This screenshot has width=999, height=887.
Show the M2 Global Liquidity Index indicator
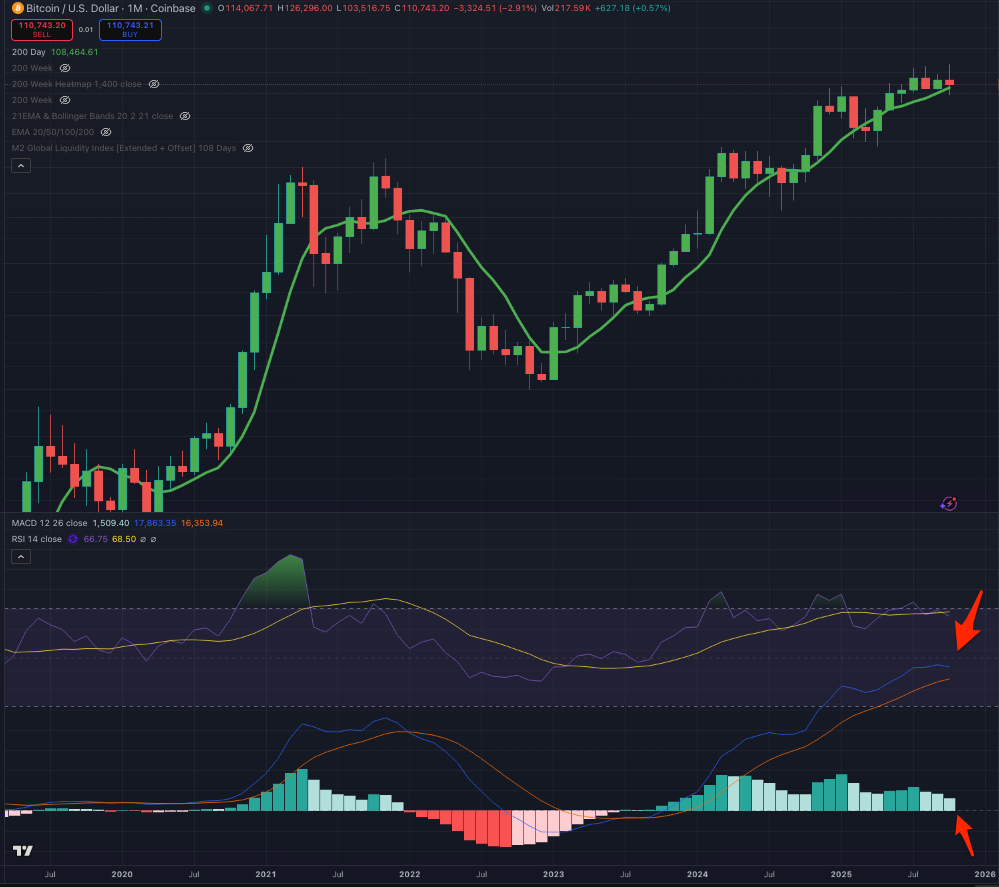tap(248, 148)
